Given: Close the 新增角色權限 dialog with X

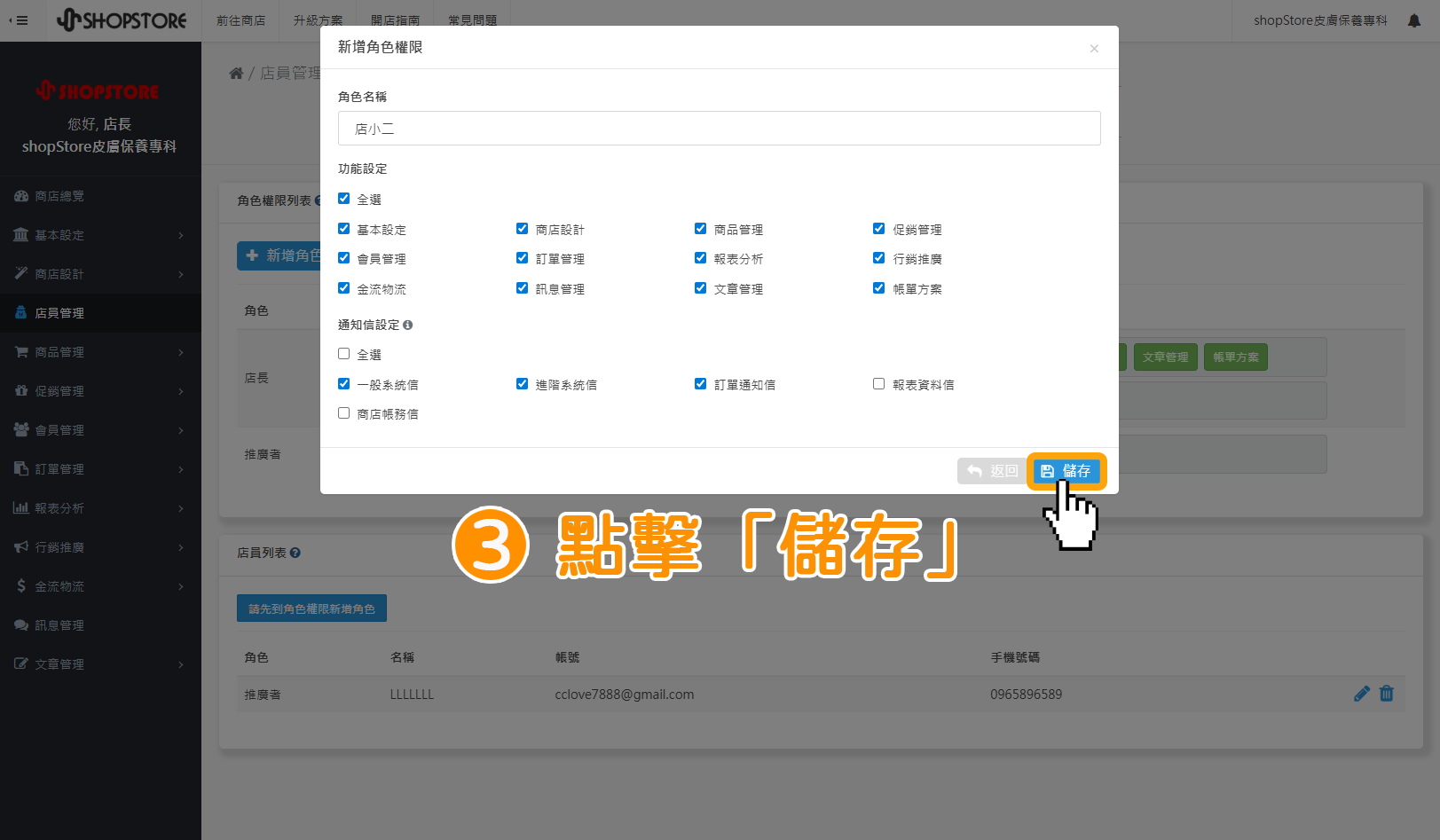Looking at the screenshot, I should tap(1094, 49).
